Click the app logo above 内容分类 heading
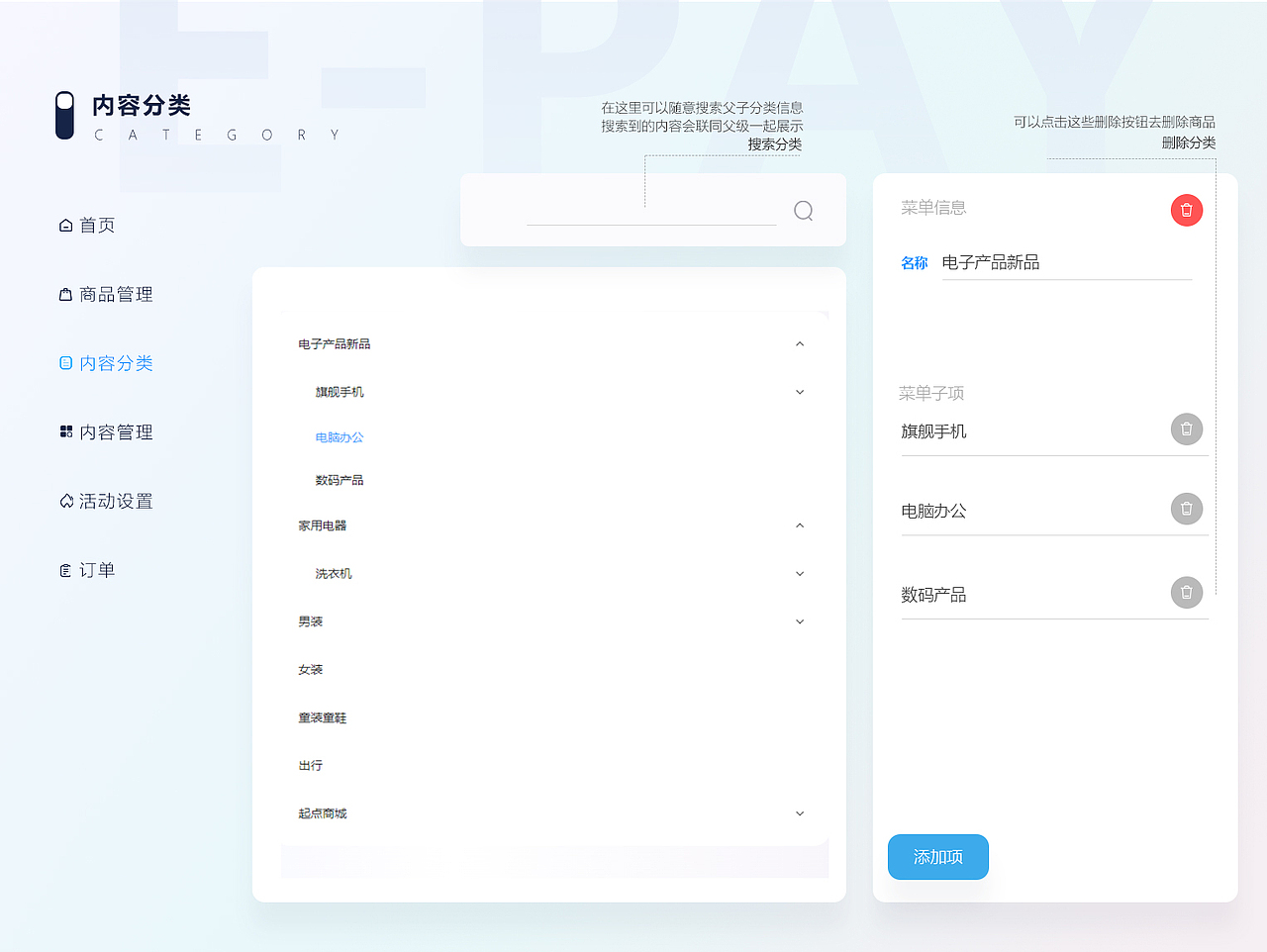 pyautogui.click(x=64, y=114)
